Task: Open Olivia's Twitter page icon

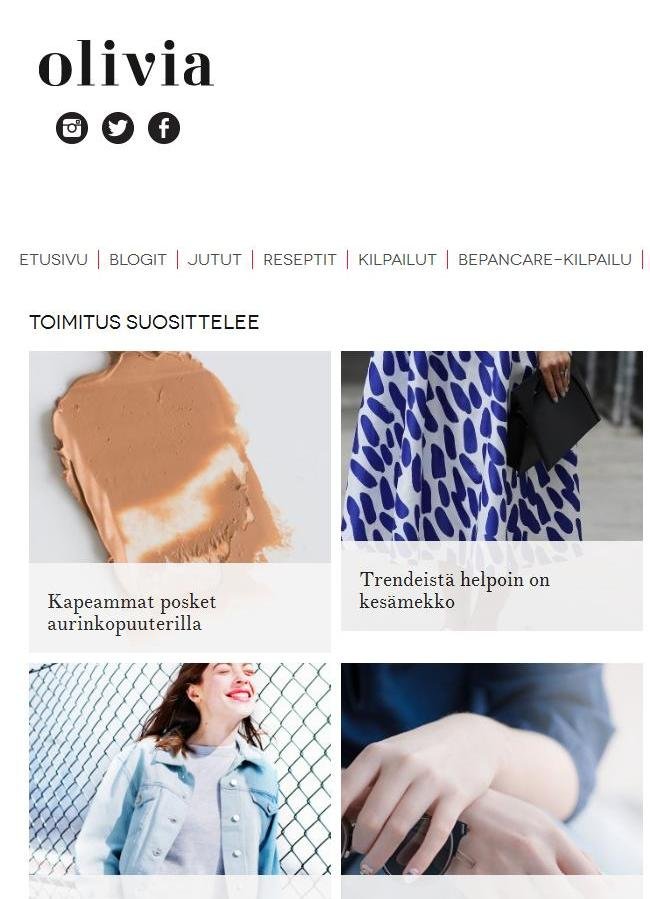Action: (x=118, y=128)
